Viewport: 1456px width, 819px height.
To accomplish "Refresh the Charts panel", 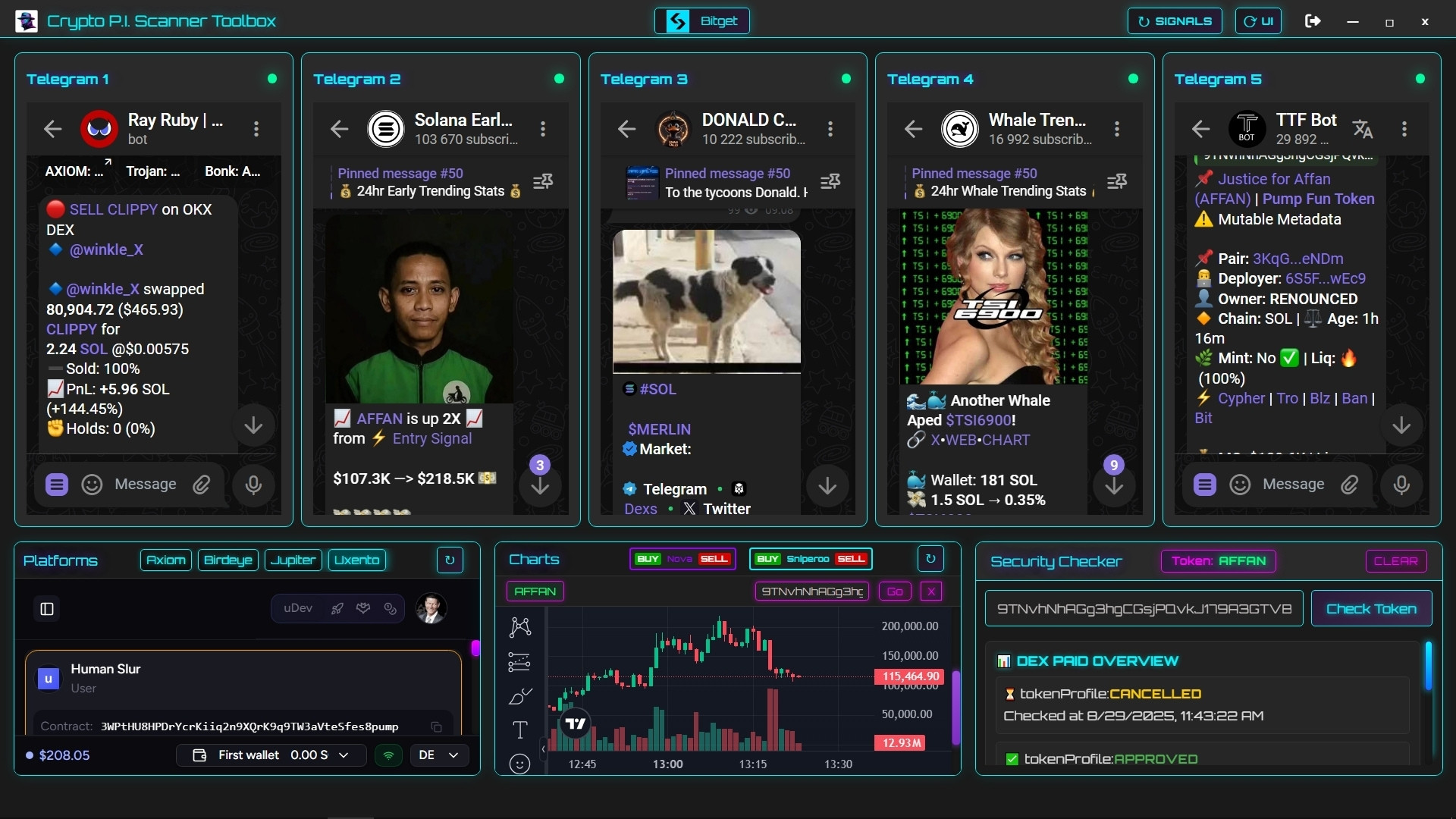I will 930,559.
